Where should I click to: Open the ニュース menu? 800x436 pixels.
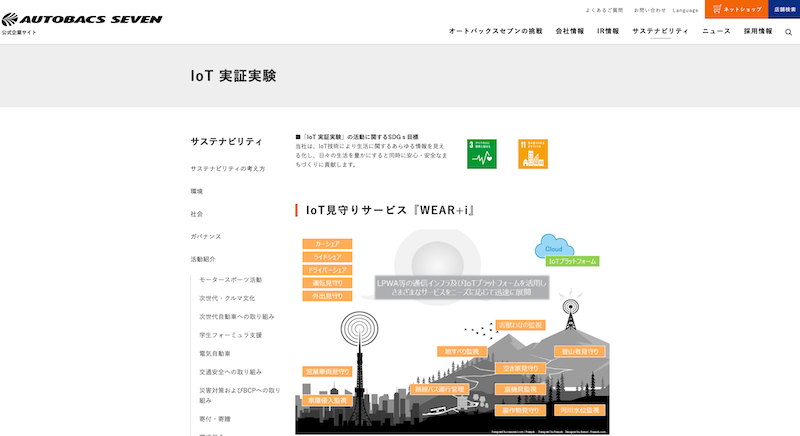click(716, 31)
